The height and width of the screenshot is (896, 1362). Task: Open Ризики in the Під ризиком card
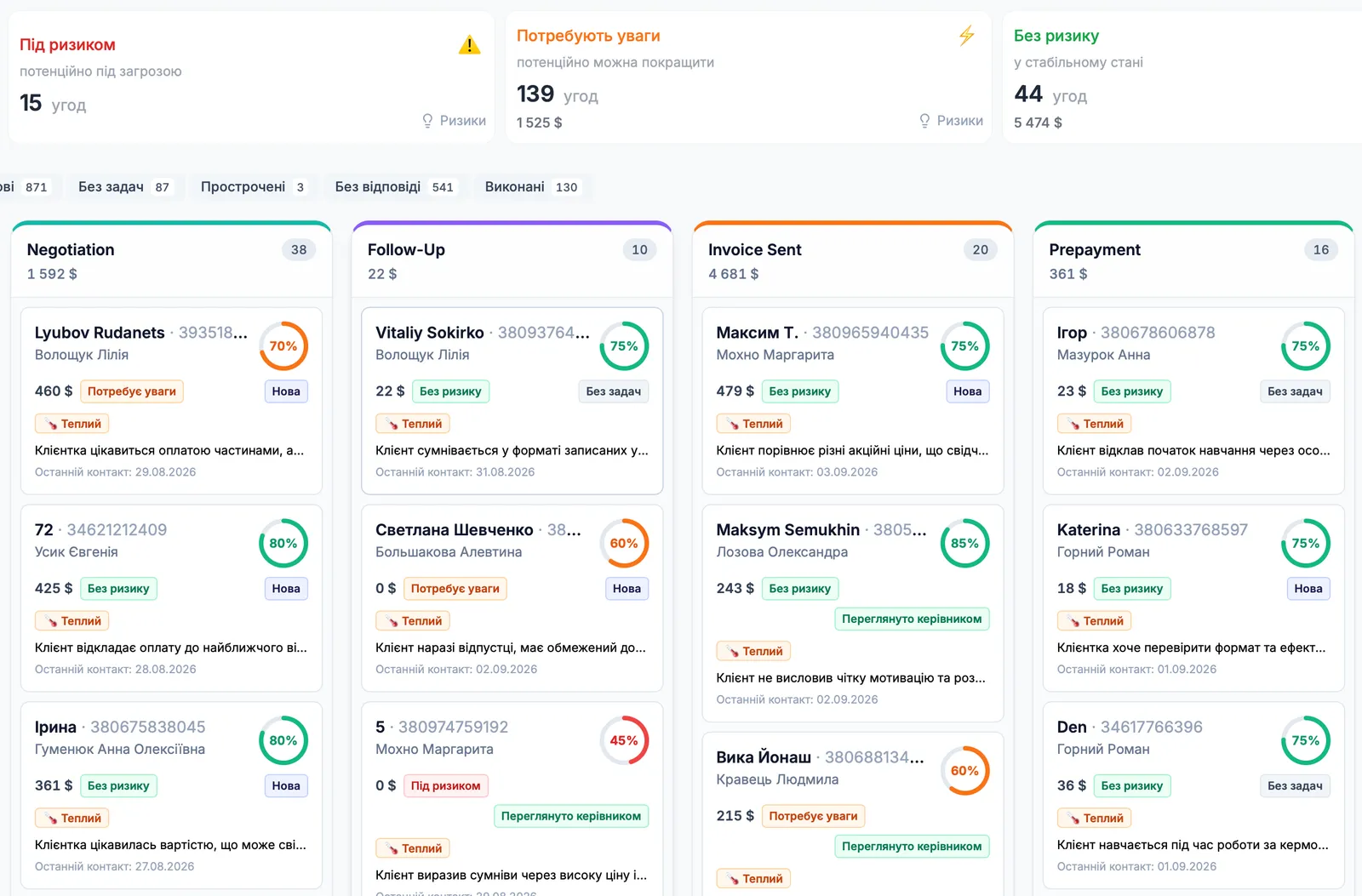454,121
